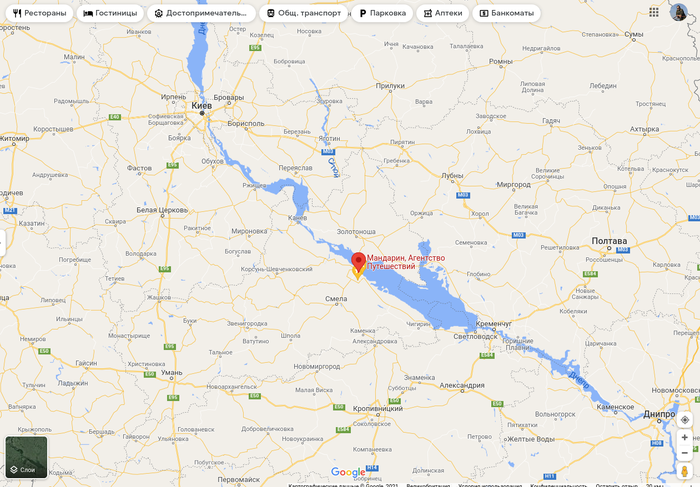Show Аптеки places on the map
The height and width of the screenshot is (487, 700).
click(x=443, y=13)
